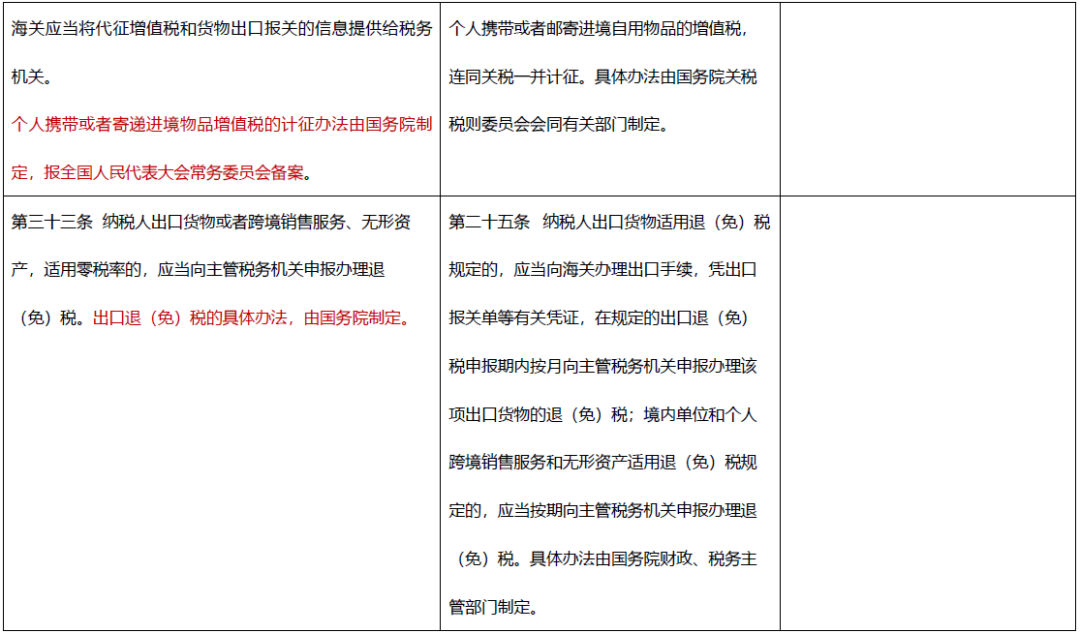The height and width of the screenshot is (633, 1080).
Task: Click the line starting '规定的，应当向海关办理出口手续'
Action: [603, 271]
